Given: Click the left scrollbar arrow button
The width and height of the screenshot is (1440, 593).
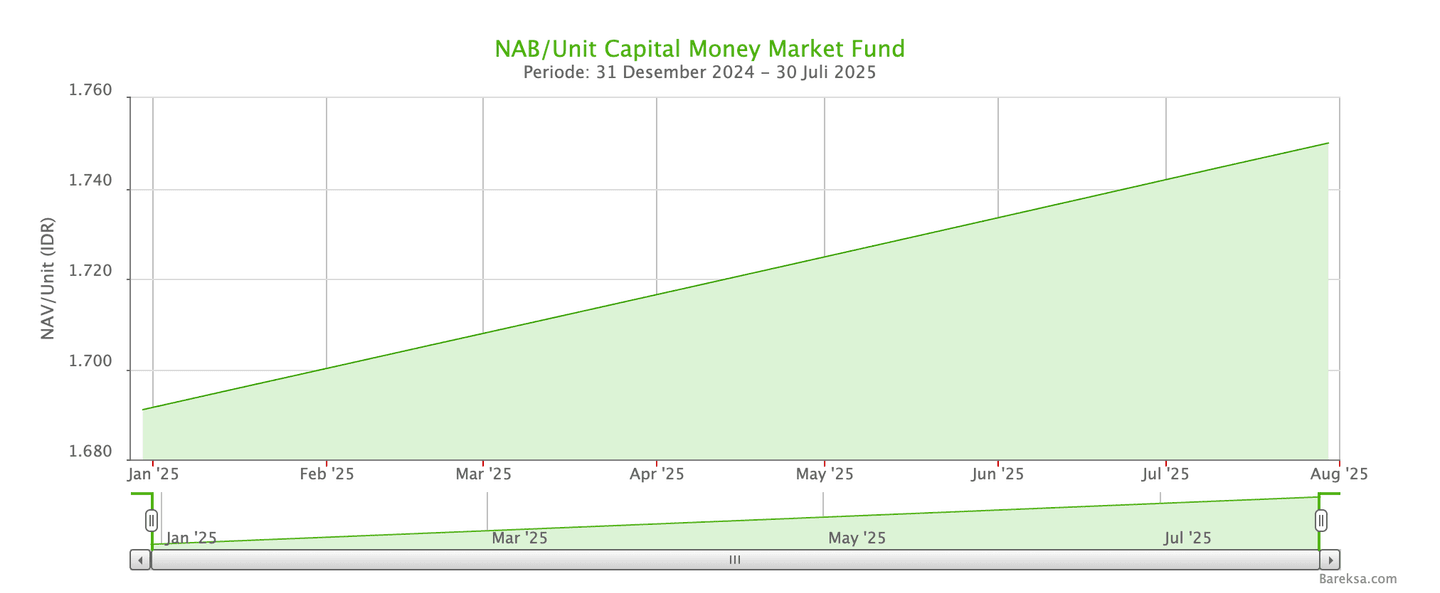Looking at the screenshot, I should pyautogui.click(x=140, y=560).
